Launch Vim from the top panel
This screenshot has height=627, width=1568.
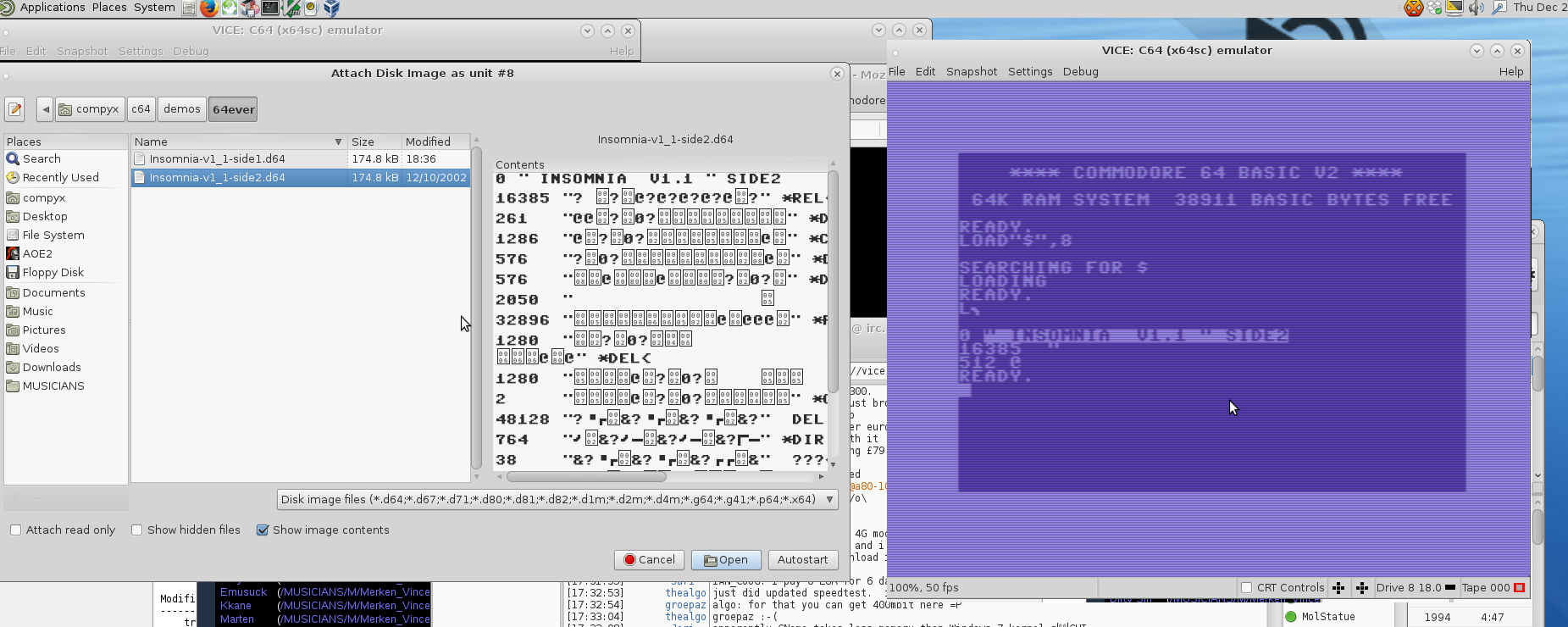pyautogui.click(x=291, y=8)
